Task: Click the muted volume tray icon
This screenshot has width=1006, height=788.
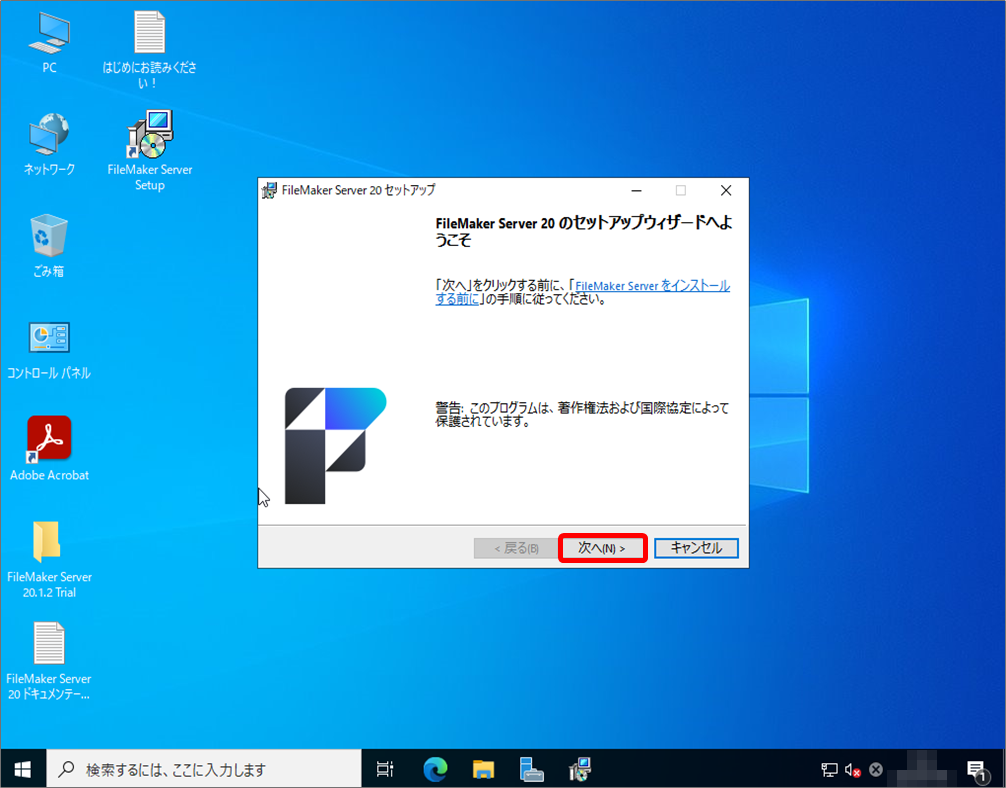Action: click(853, 769)
